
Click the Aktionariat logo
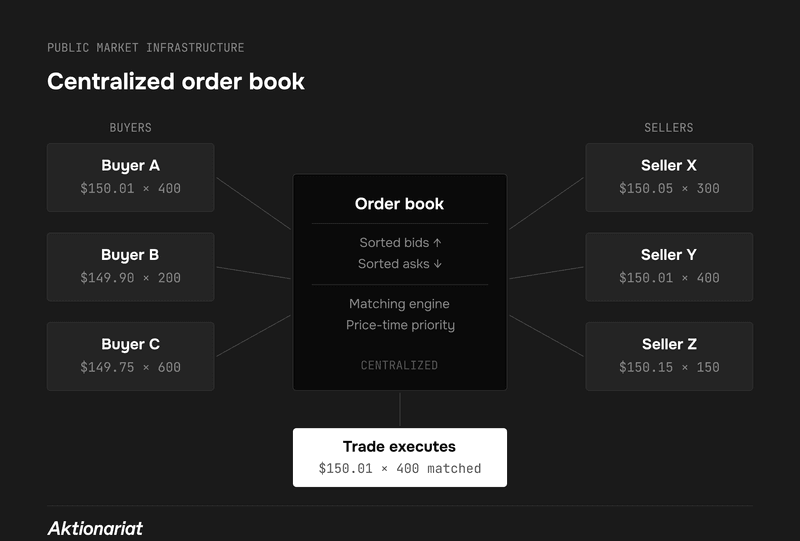[95, 528]
